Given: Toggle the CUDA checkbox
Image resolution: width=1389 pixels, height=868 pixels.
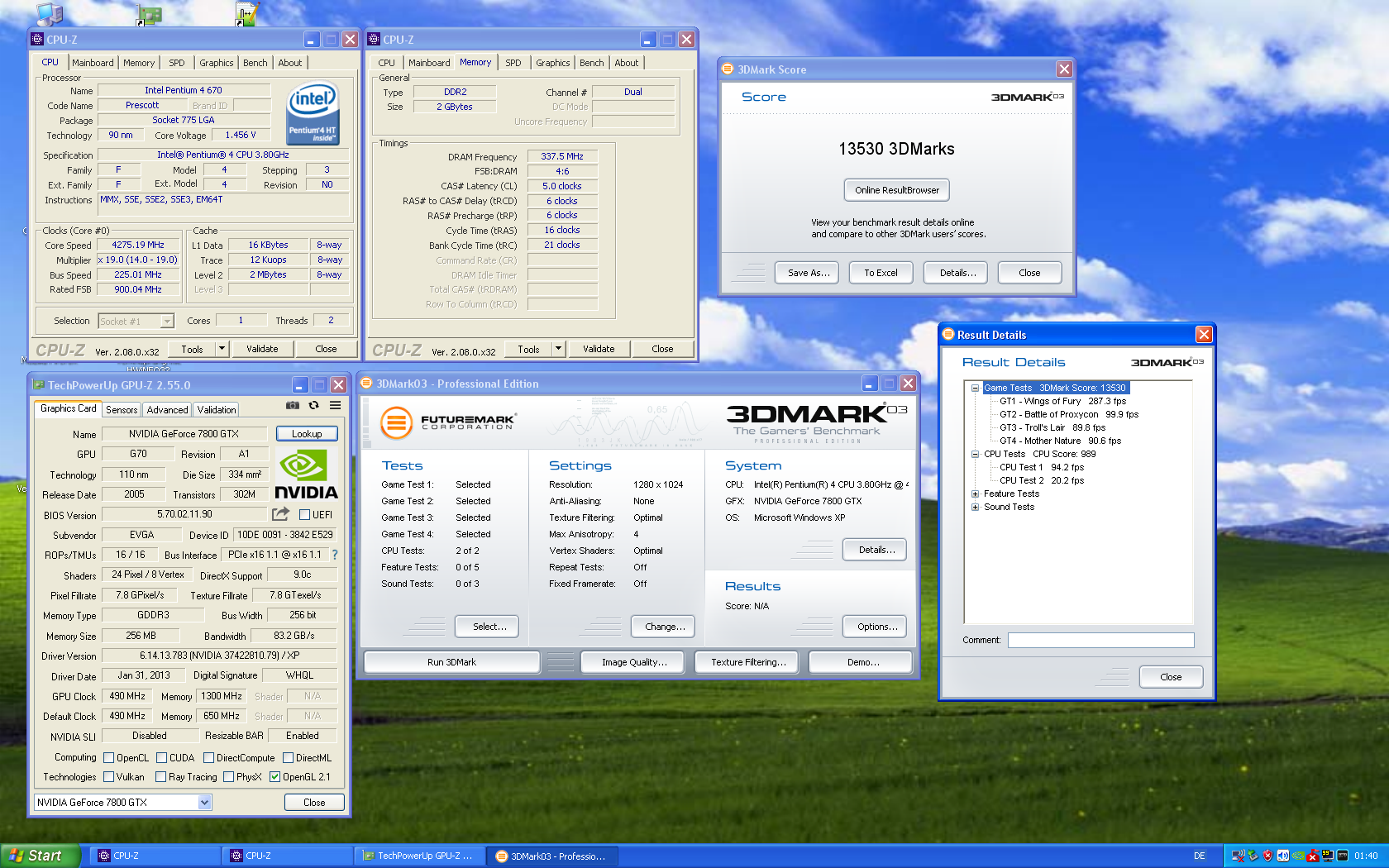Looking at the screenshot, I should (162, 757).
